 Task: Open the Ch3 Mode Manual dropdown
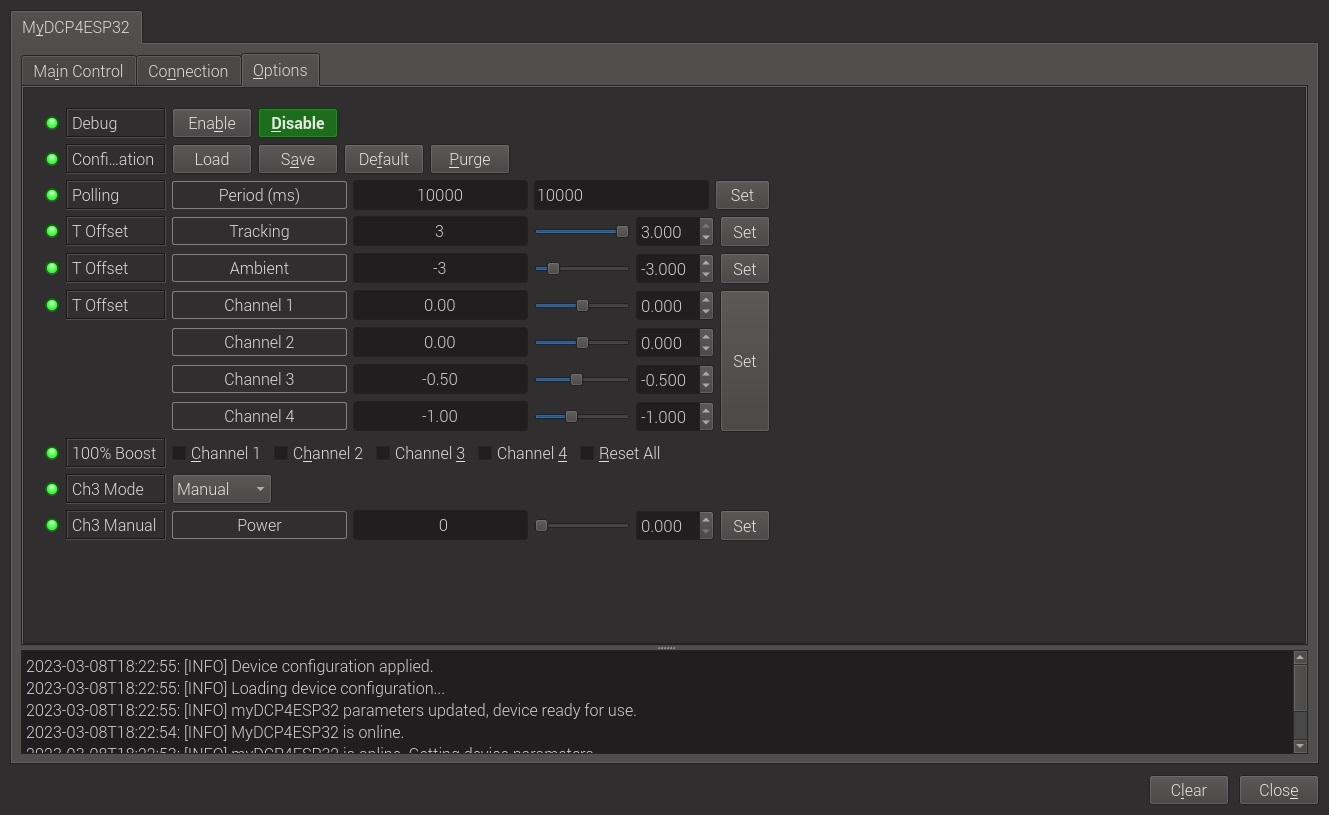click(221, 489)
